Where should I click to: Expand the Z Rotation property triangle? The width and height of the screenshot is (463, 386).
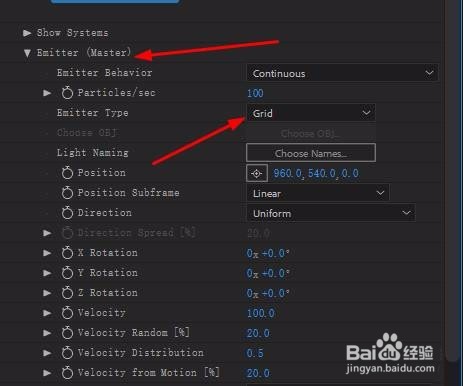[x=47, y=293]
